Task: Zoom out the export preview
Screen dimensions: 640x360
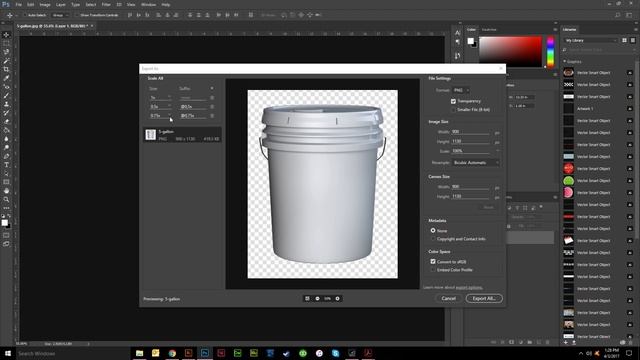Action: (317, 298)
